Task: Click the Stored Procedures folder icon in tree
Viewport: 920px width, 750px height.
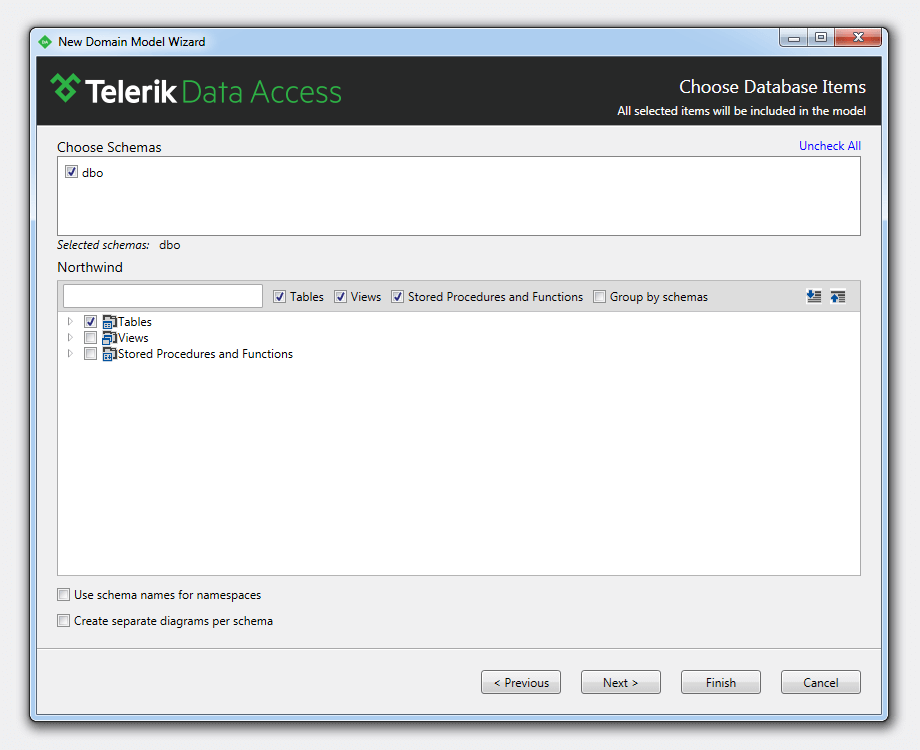Action: coord(109,354)
